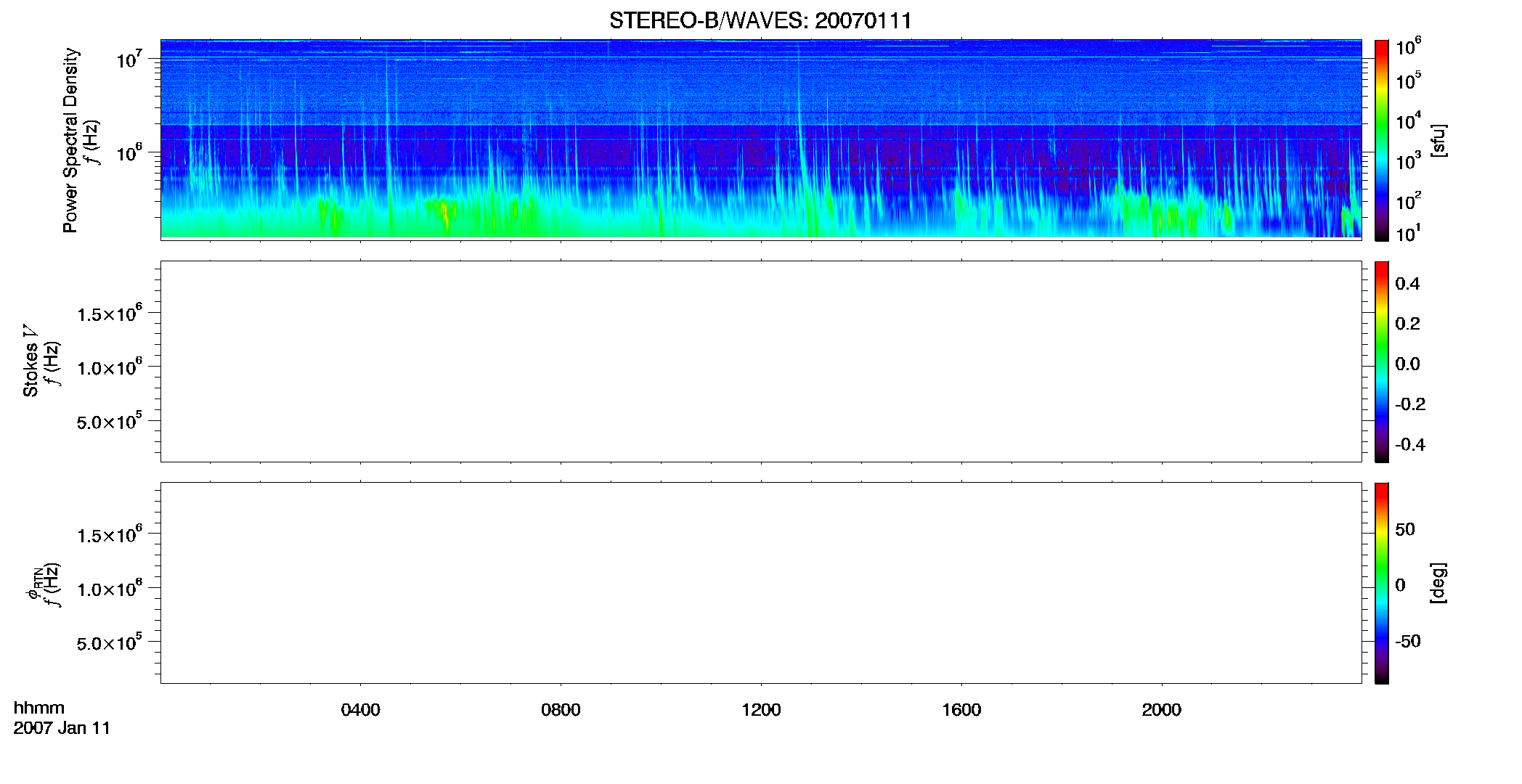1522x784 pixels.
Task: Click the bright yellow burst in spectrogram
Action: coord(444,213)
